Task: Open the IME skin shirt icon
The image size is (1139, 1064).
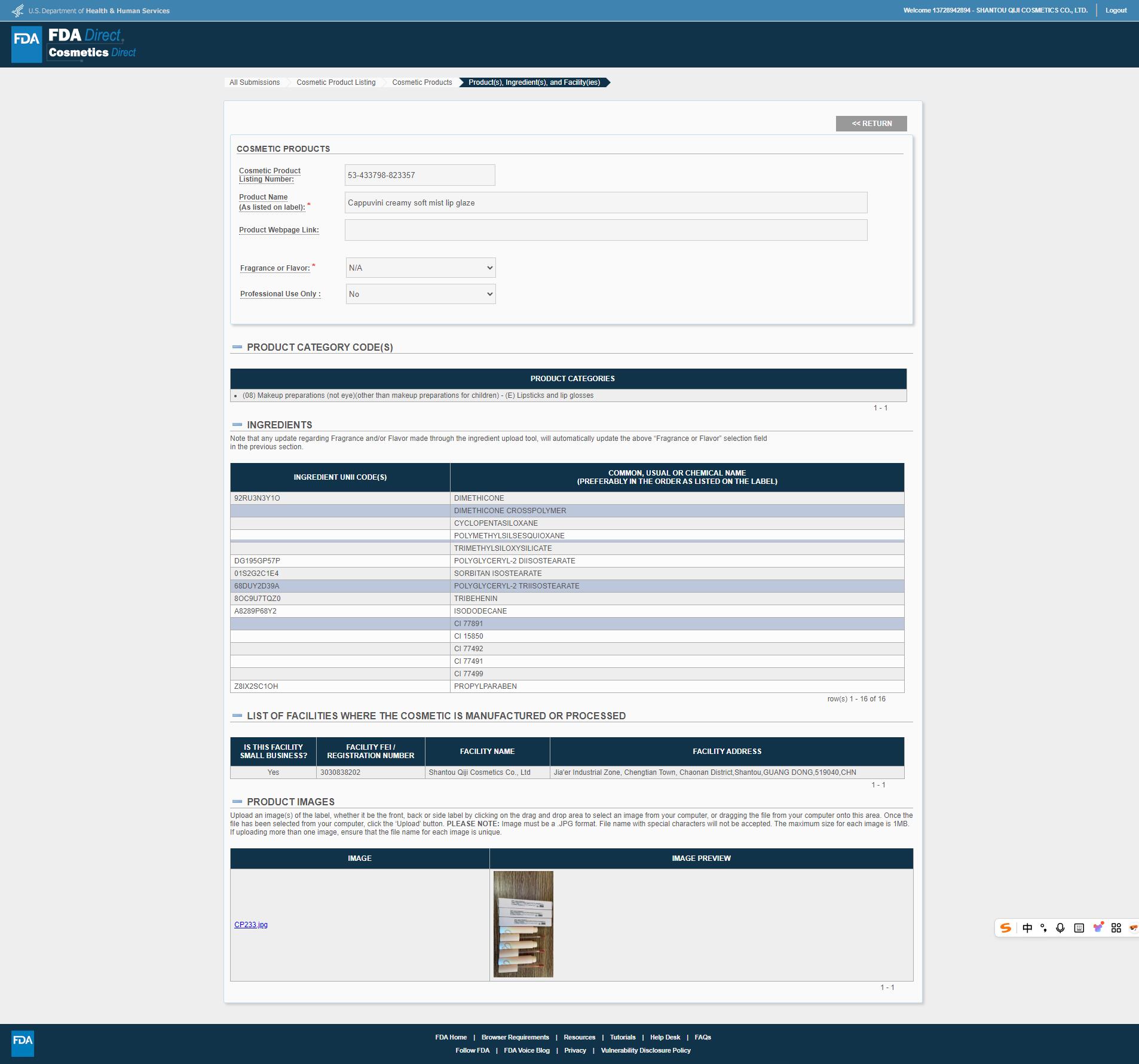Action: click(1098, 927)
